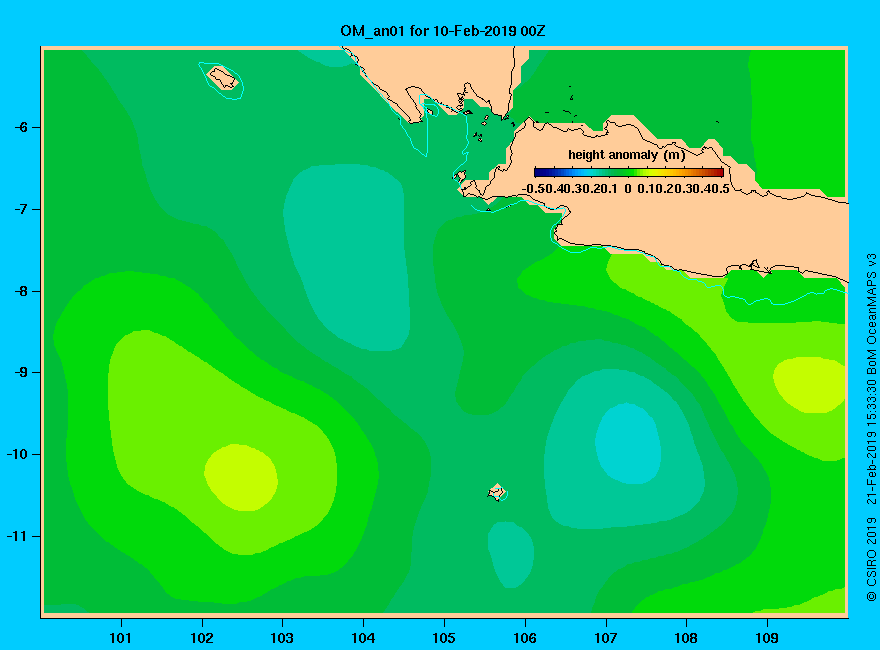Click the longitude label 107
The height and width of the screenshot is (650, 880).
point(606,638)
